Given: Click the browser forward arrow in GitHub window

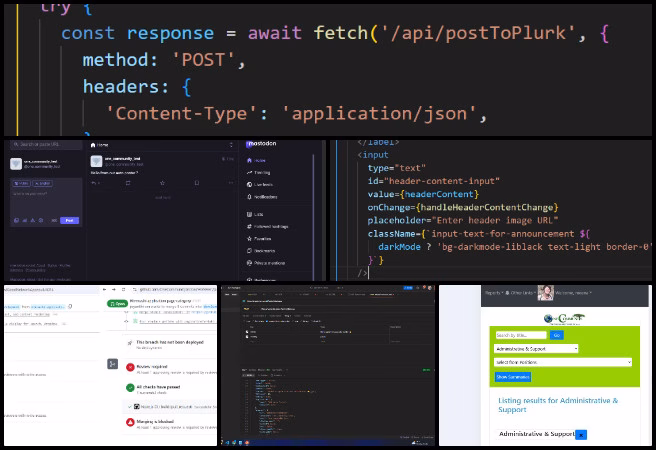Looking at the screenshot, I should (x=114, y=289).
